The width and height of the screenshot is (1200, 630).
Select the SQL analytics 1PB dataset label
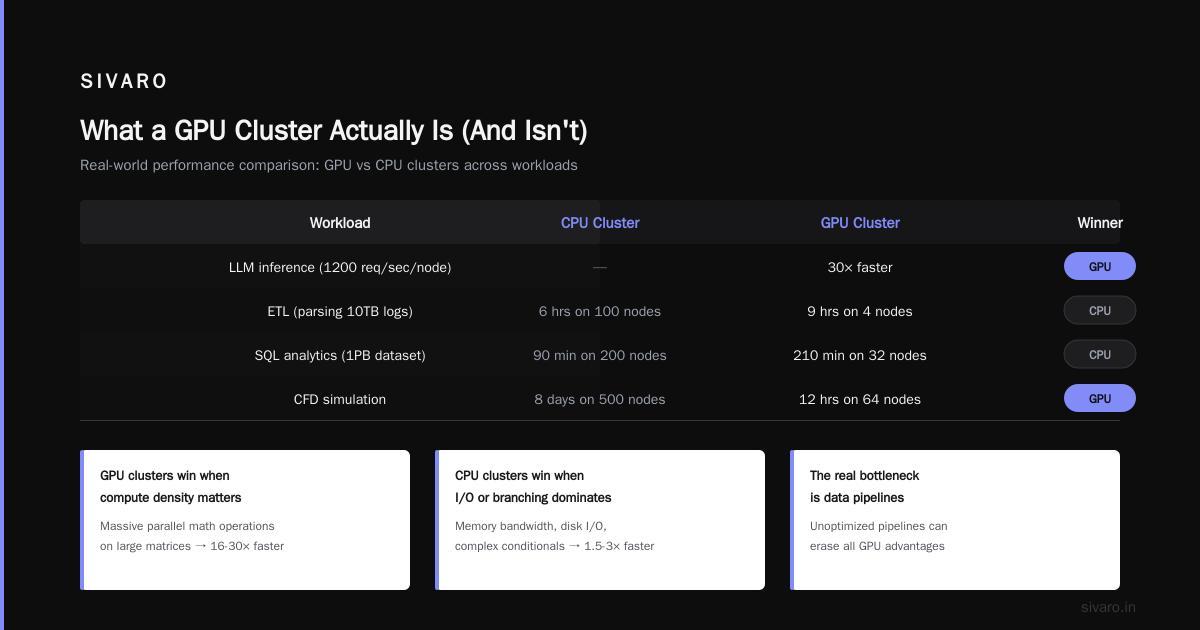(x=340, y=355)
